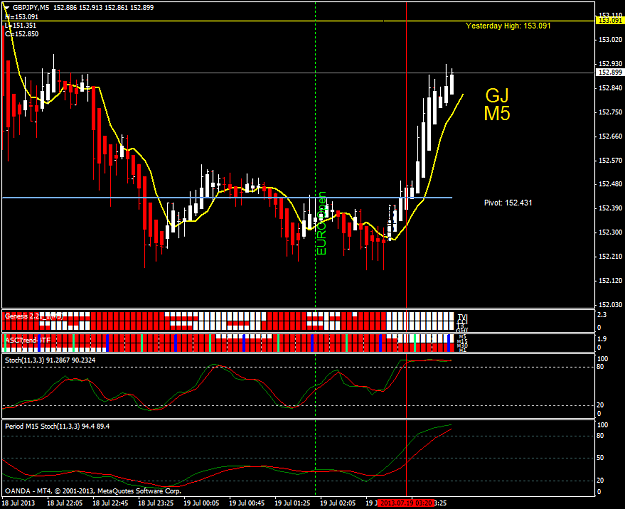Click the 80 level on M5 Stoch scale
Image resolution: width=625 pixels, height=509 pixels.
click(601, 367)
